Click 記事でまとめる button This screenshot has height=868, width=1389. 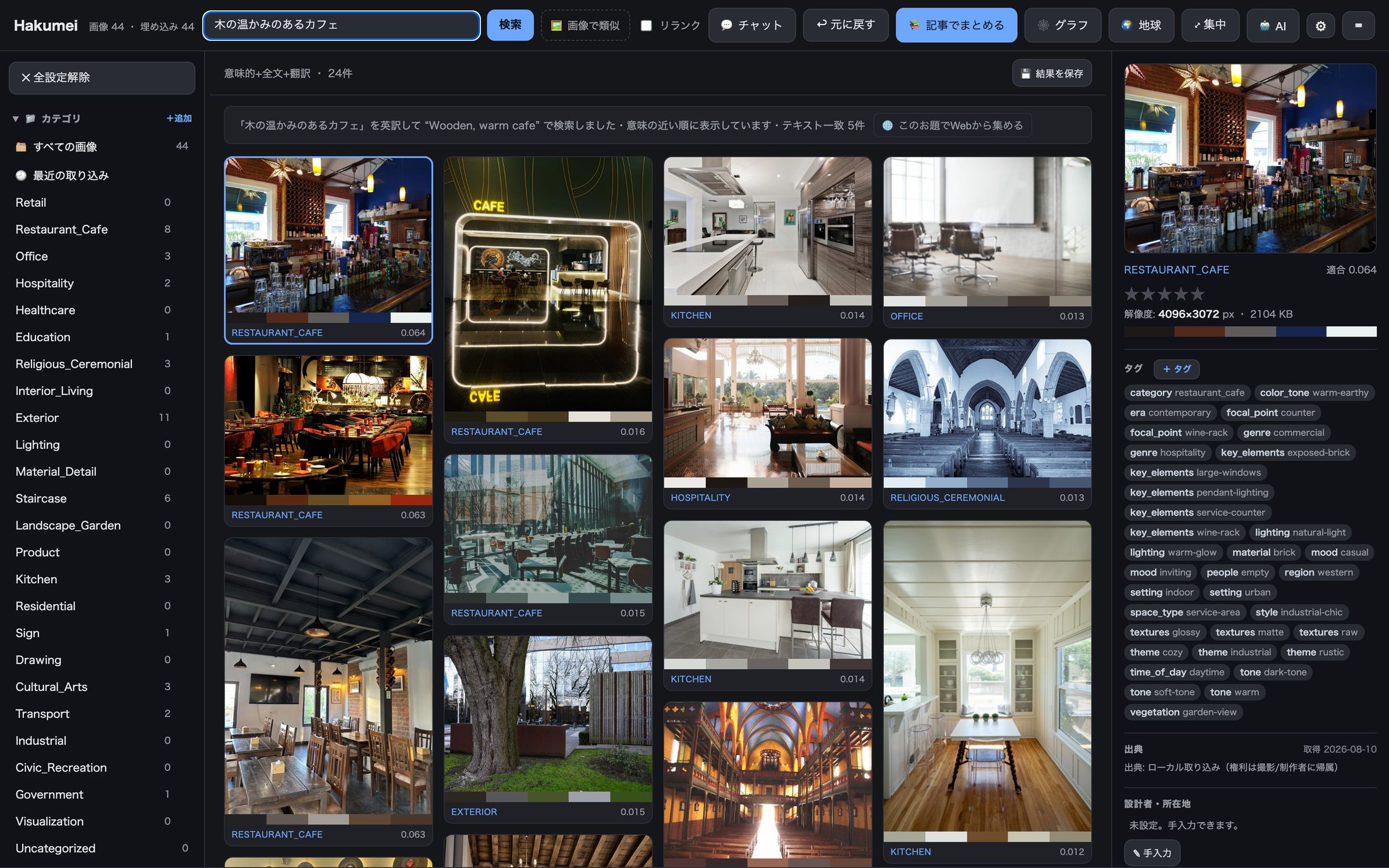click(957, 25)
